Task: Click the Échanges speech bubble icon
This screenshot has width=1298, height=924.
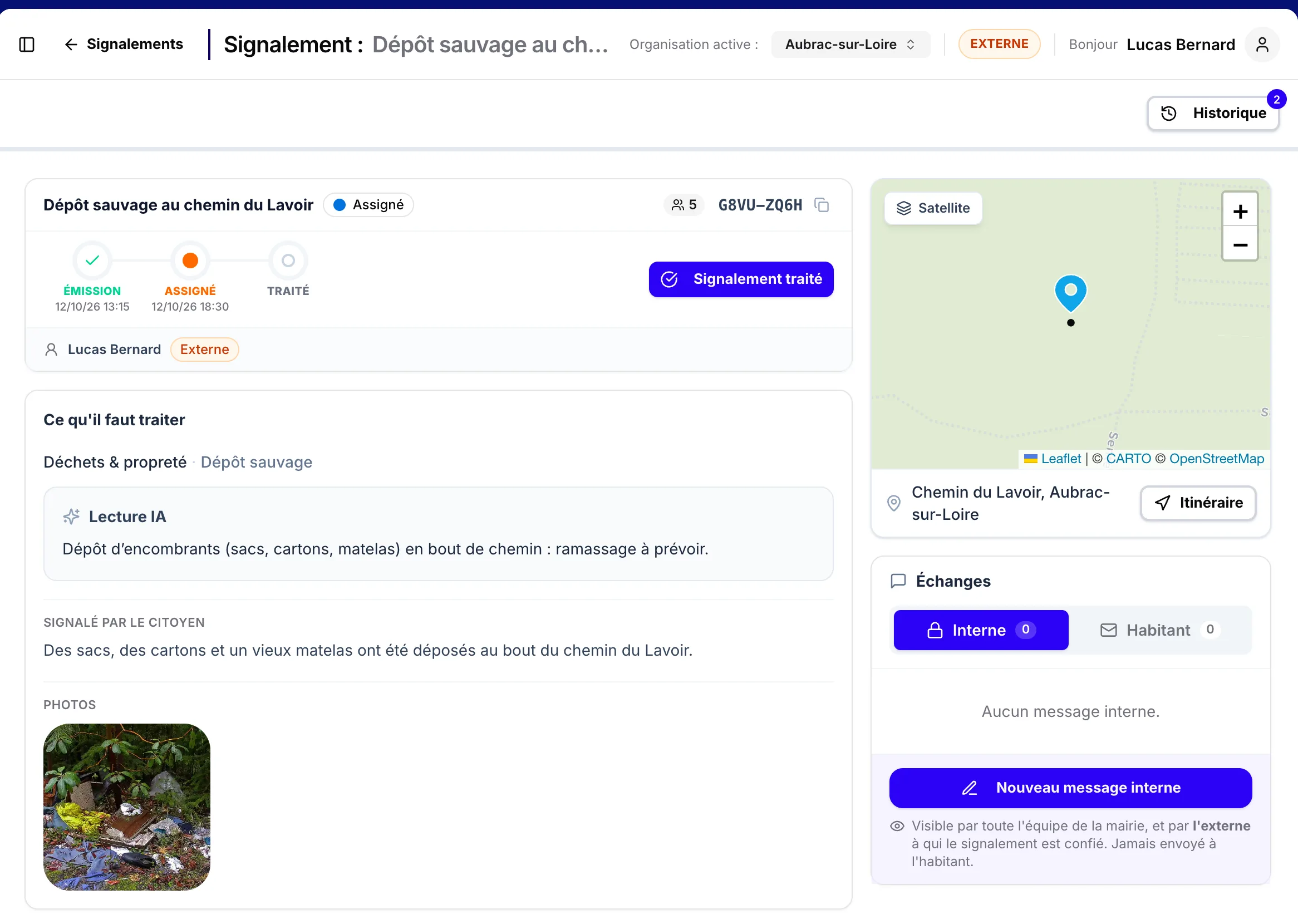Action: click(898, 581)
